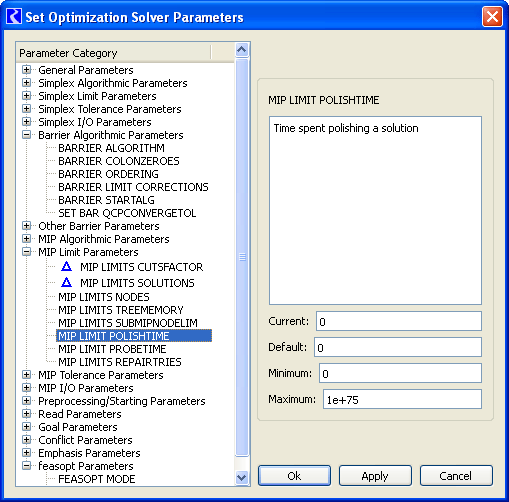Viewport: 509px width, 502px height.
Task: Collapse MIP Limit Parameters node
Action: click(x=26, y=252)
